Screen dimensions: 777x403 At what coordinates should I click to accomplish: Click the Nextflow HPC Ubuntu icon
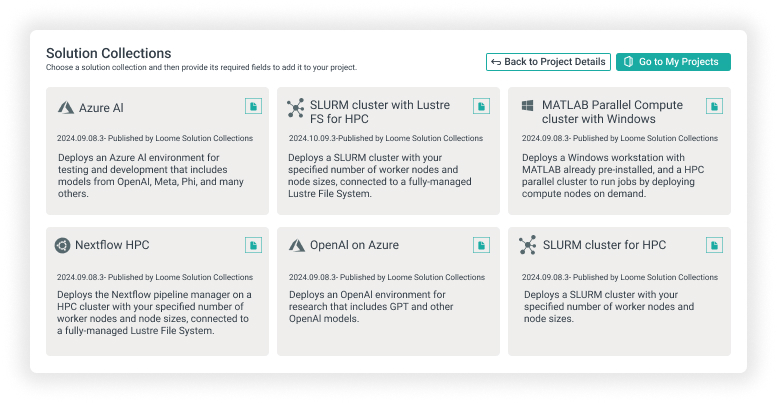click(x=63, y=245)
